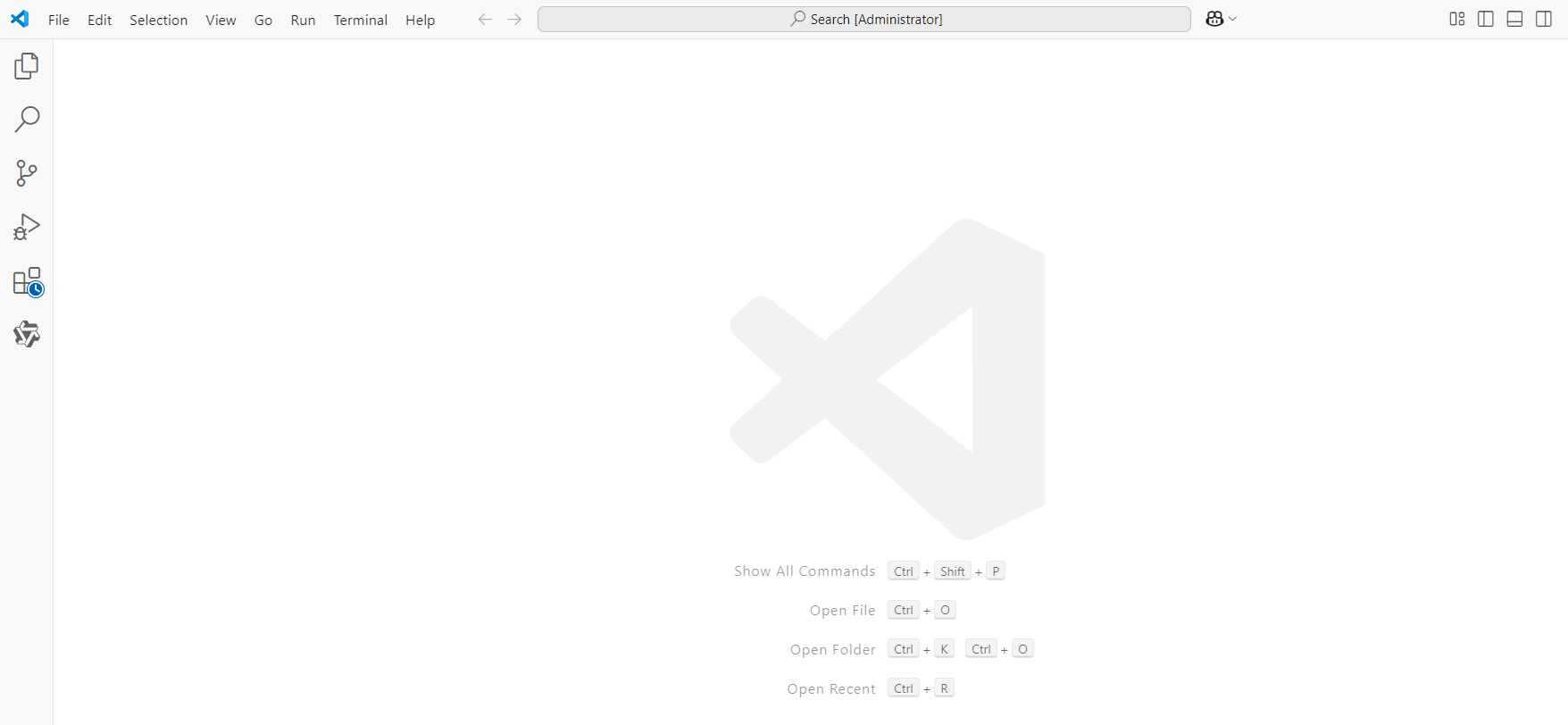Viewport: 1568px width, 725px height.
Task: Open the File menu
Action: coord(59,20)
